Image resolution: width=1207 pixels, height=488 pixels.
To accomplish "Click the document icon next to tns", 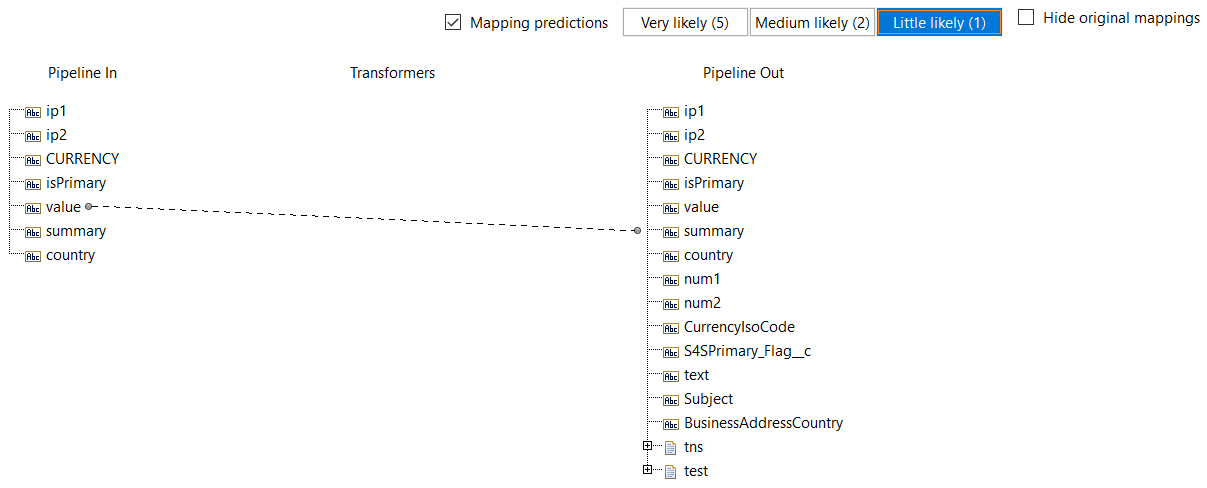I will 670,448.
